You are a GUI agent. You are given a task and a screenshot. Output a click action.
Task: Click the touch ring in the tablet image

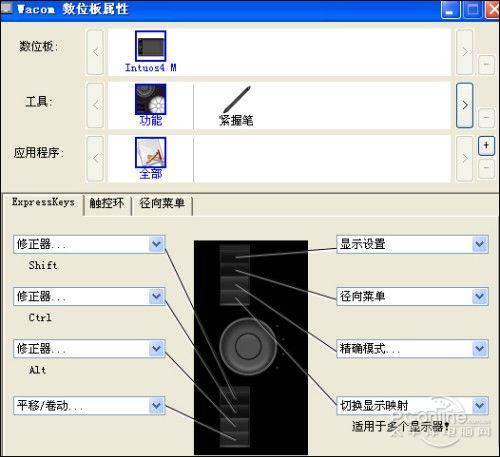pos(248,346)
